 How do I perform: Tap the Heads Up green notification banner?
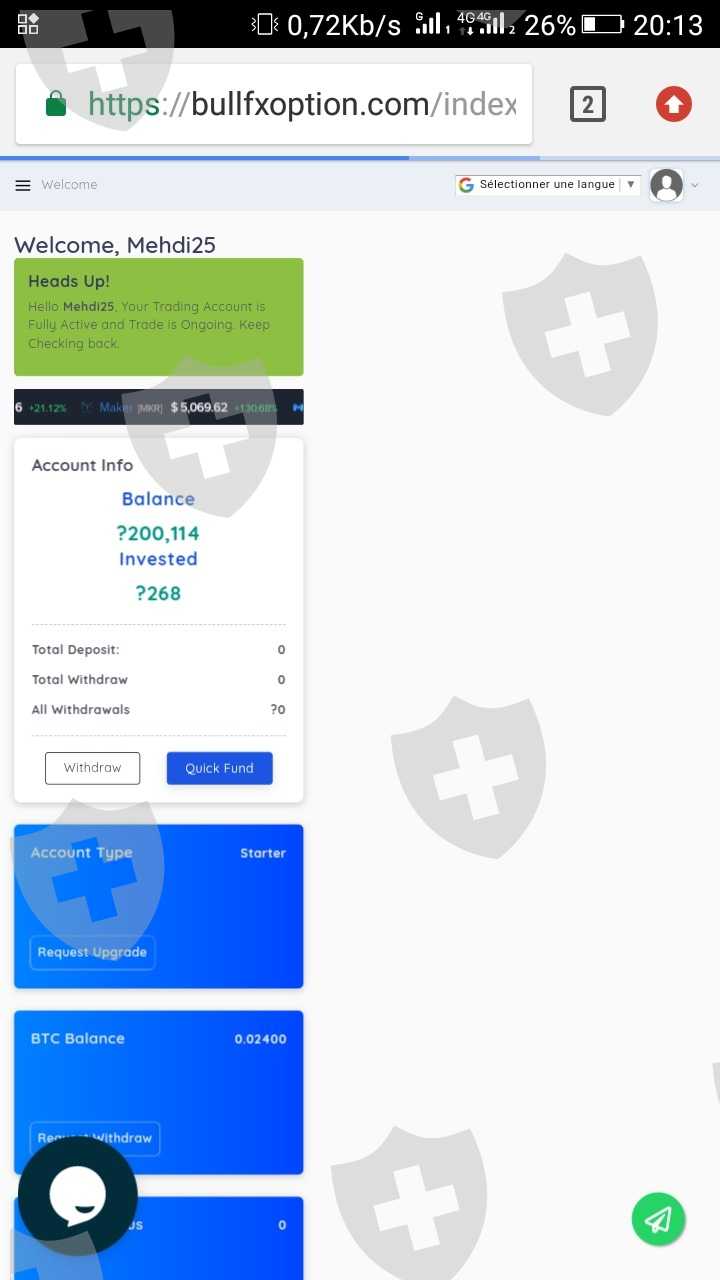click(x=159, y=317)
